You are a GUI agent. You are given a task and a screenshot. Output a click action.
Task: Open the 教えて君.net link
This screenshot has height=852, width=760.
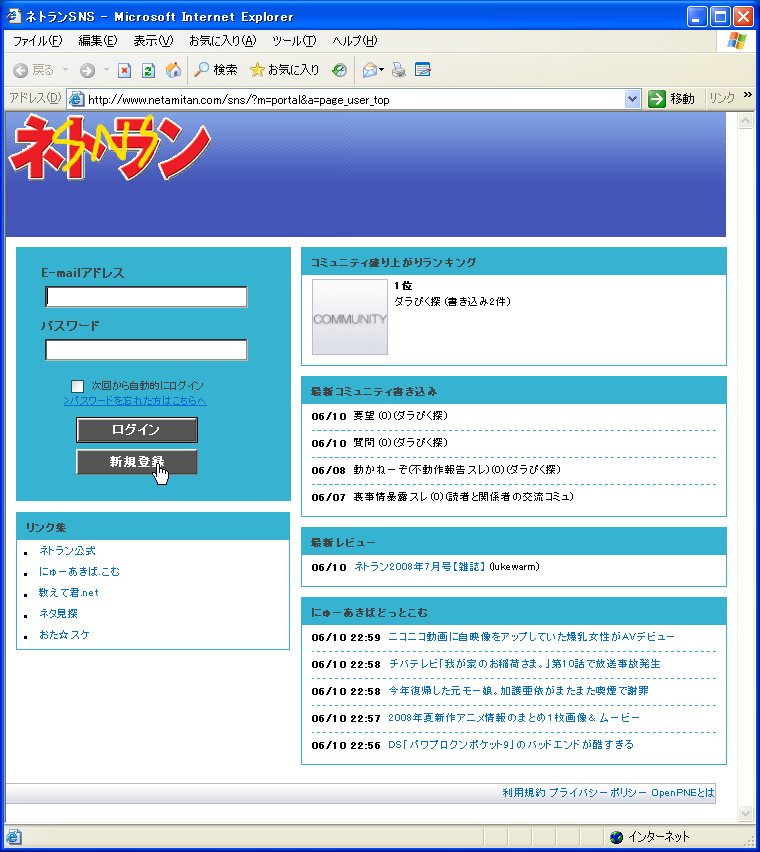pyautogui.click(x=68, y=592)
